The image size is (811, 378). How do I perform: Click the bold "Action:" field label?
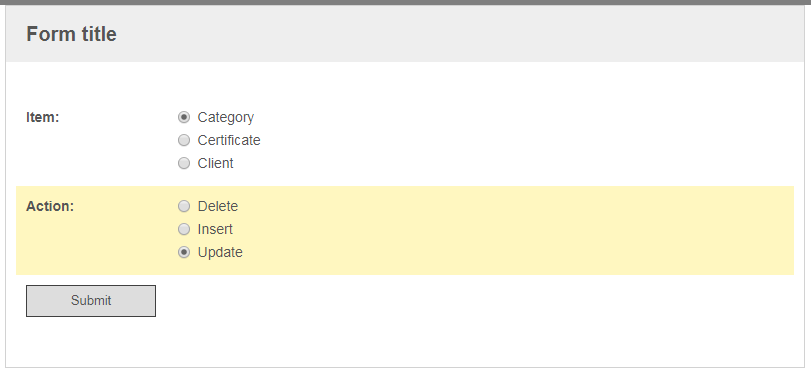click(50, 206)
